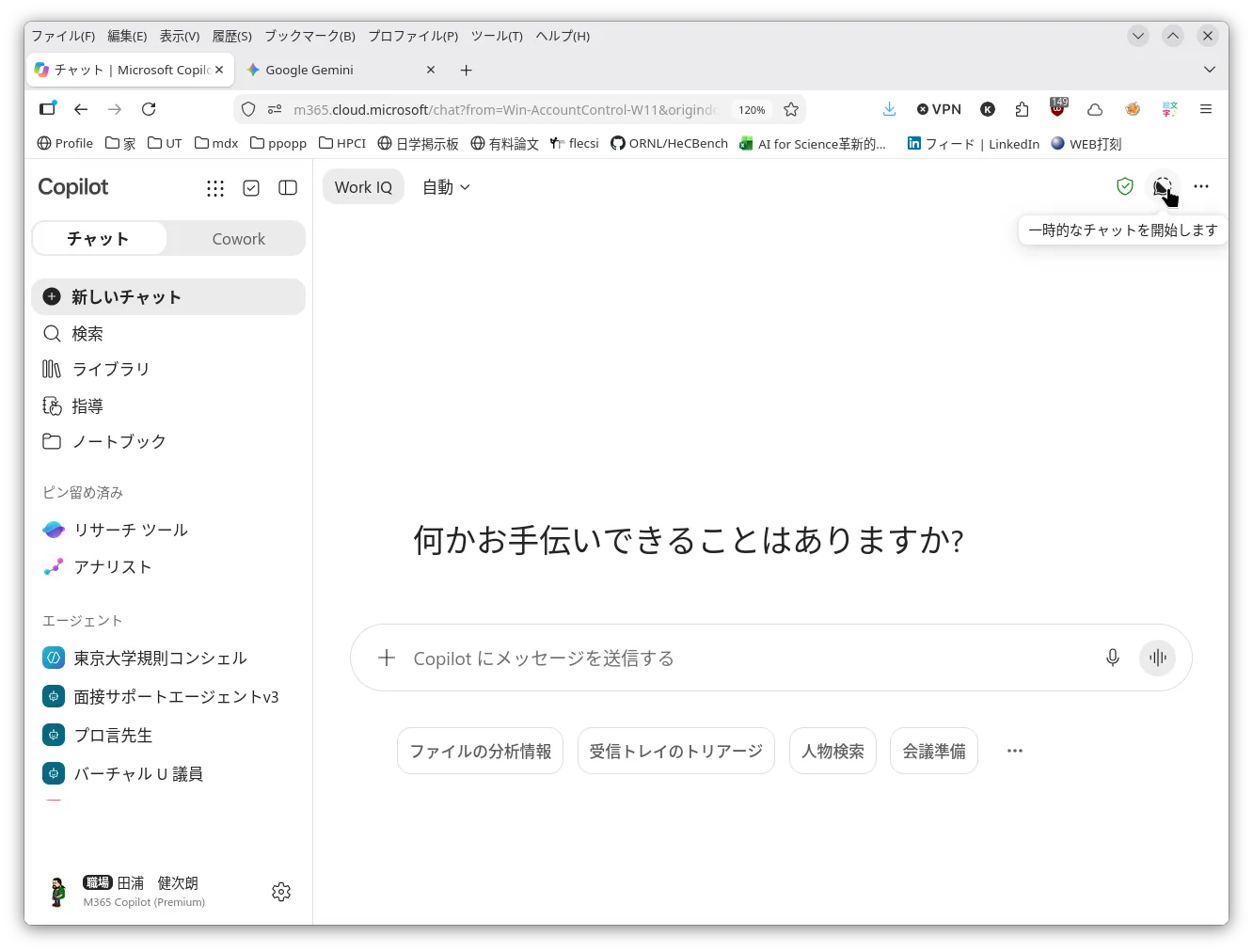This screenshot has height=952, width=1253.
Task: Open アナリスト pinned agent
Action: pos(168,566)
